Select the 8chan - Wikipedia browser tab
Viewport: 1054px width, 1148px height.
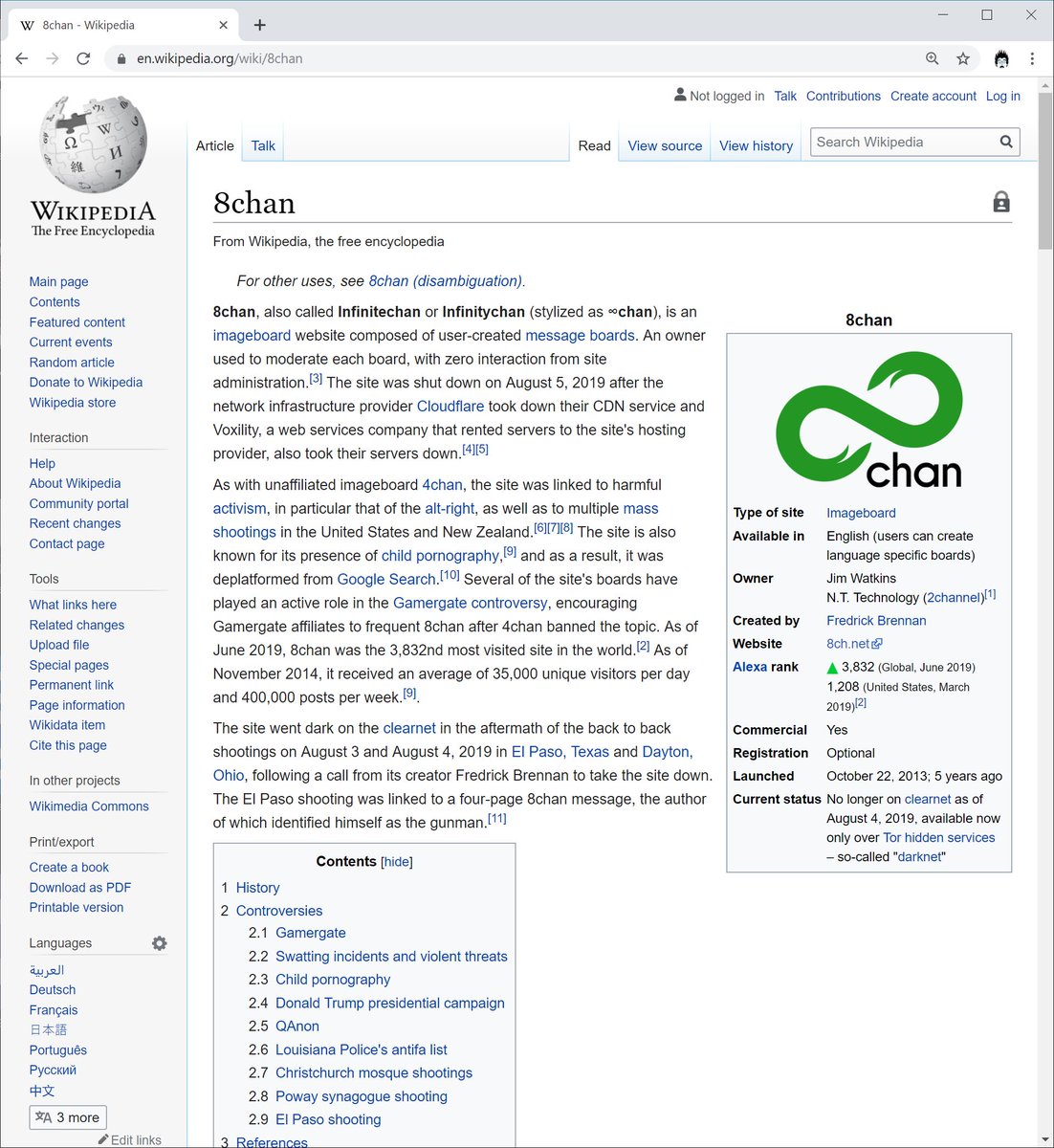122,25
